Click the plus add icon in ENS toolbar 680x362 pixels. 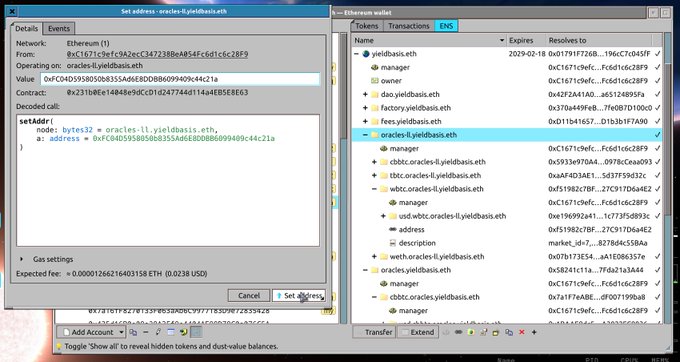[x=534, y=332]
